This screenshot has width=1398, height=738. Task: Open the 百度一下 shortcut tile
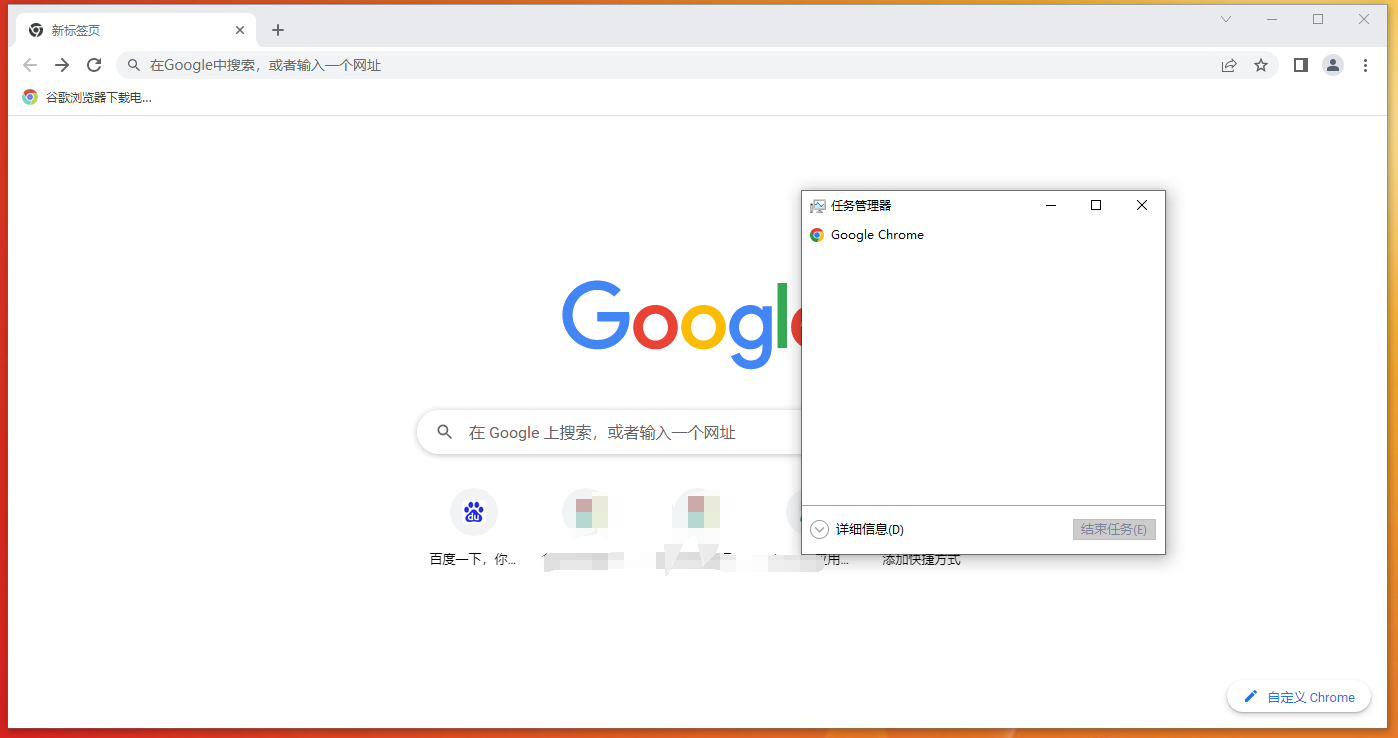474,528
